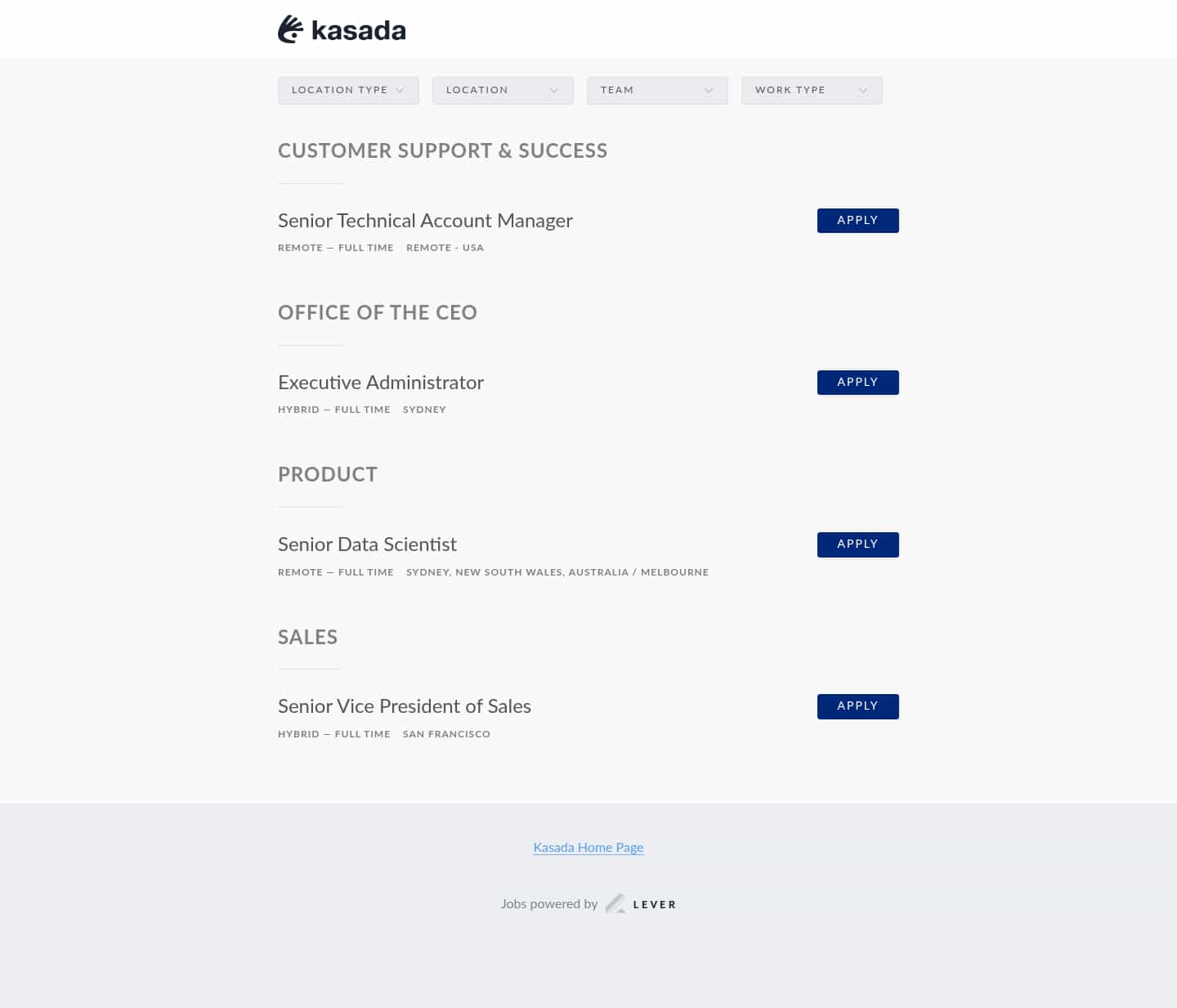1177x1008 pixels.
Task: Expand the chevron on the LOCATION TYPE filter
Action: [x=401, y=90]
